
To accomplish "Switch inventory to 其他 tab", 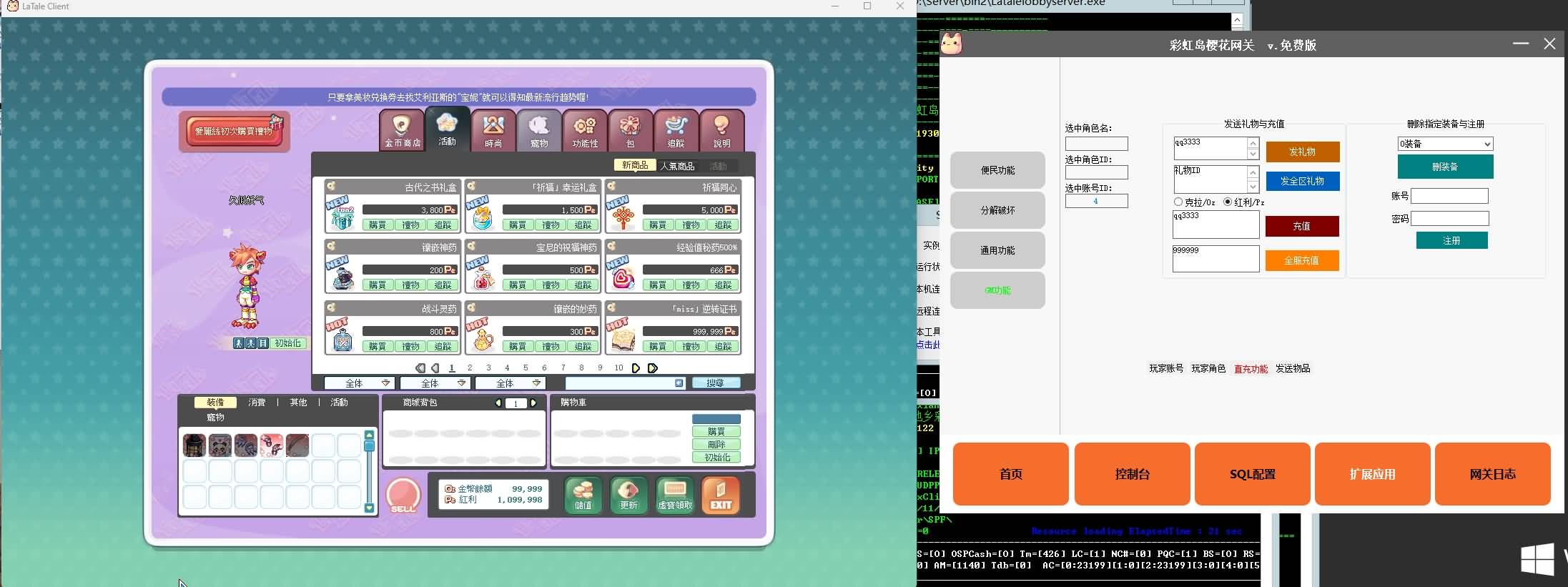I will [298, 403].
